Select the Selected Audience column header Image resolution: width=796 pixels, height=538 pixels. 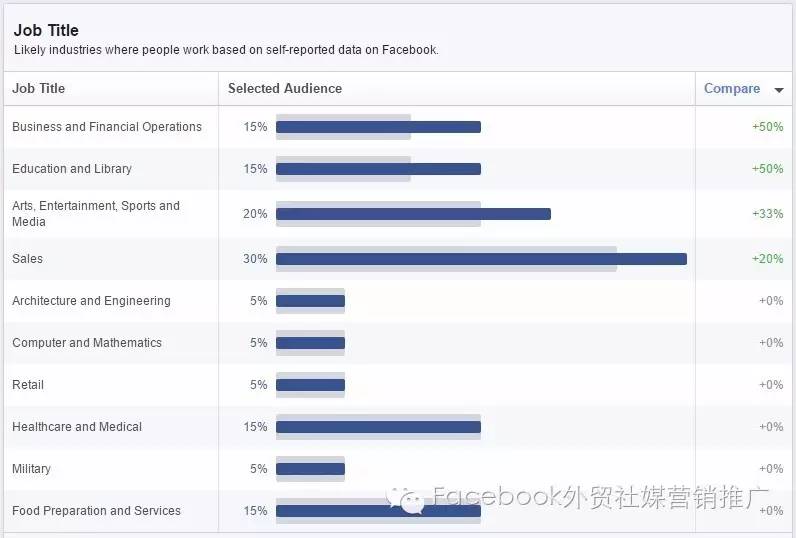(x=285, y=88)
